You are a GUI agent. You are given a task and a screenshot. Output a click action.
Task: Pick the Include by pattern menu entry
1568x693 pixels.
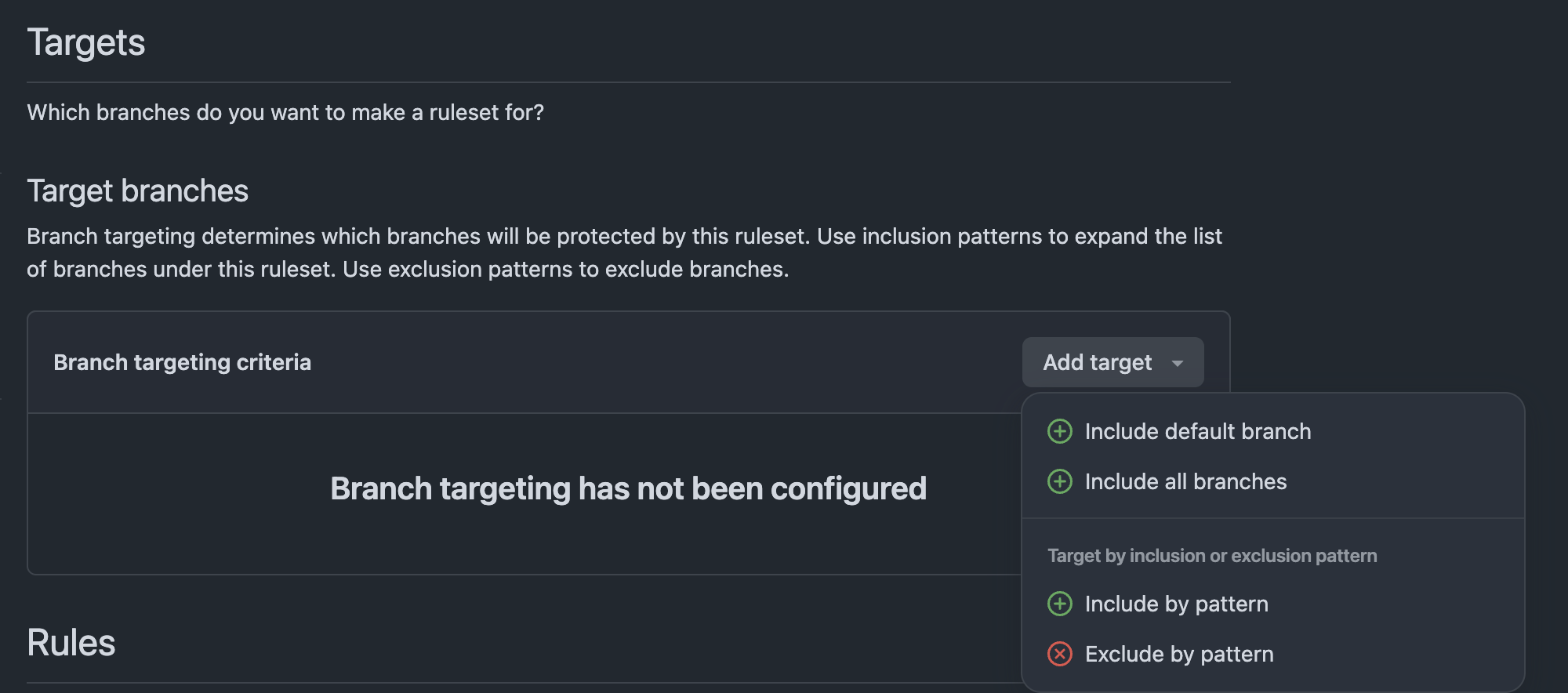coord(1176,604)
